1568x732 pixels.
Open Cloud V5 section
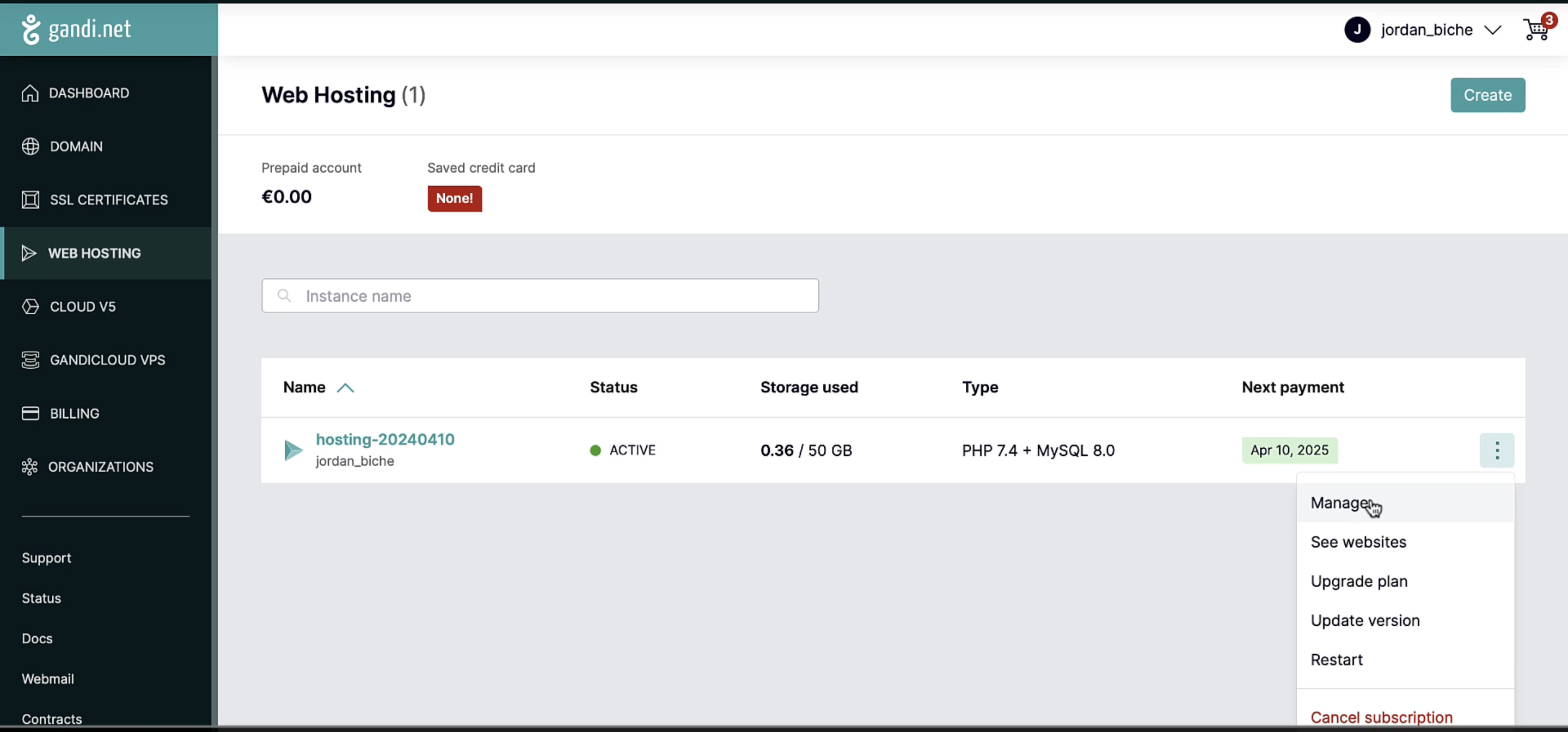tap(106, 307)
